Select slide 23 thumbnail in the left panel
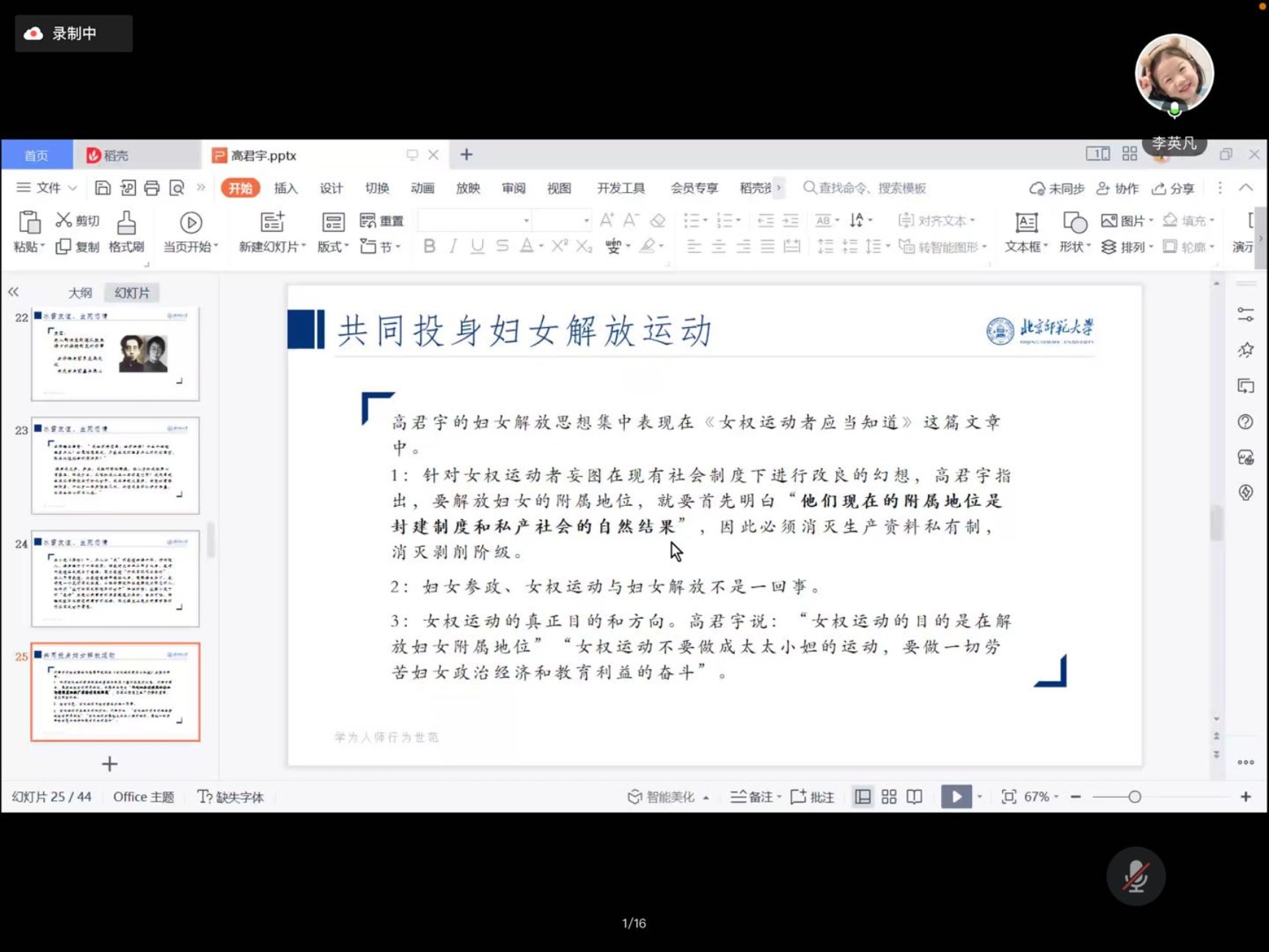The height and width of the screenshot is (952, 1269). click(x=115, y=464)
